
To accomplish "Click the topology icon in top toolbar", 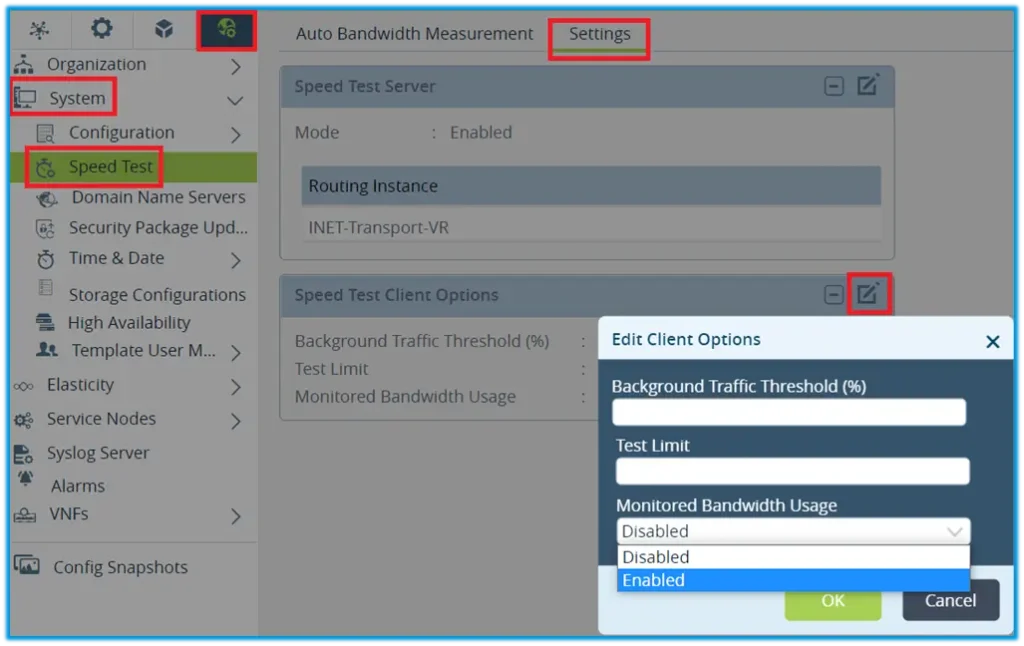I will pos(40,30).
